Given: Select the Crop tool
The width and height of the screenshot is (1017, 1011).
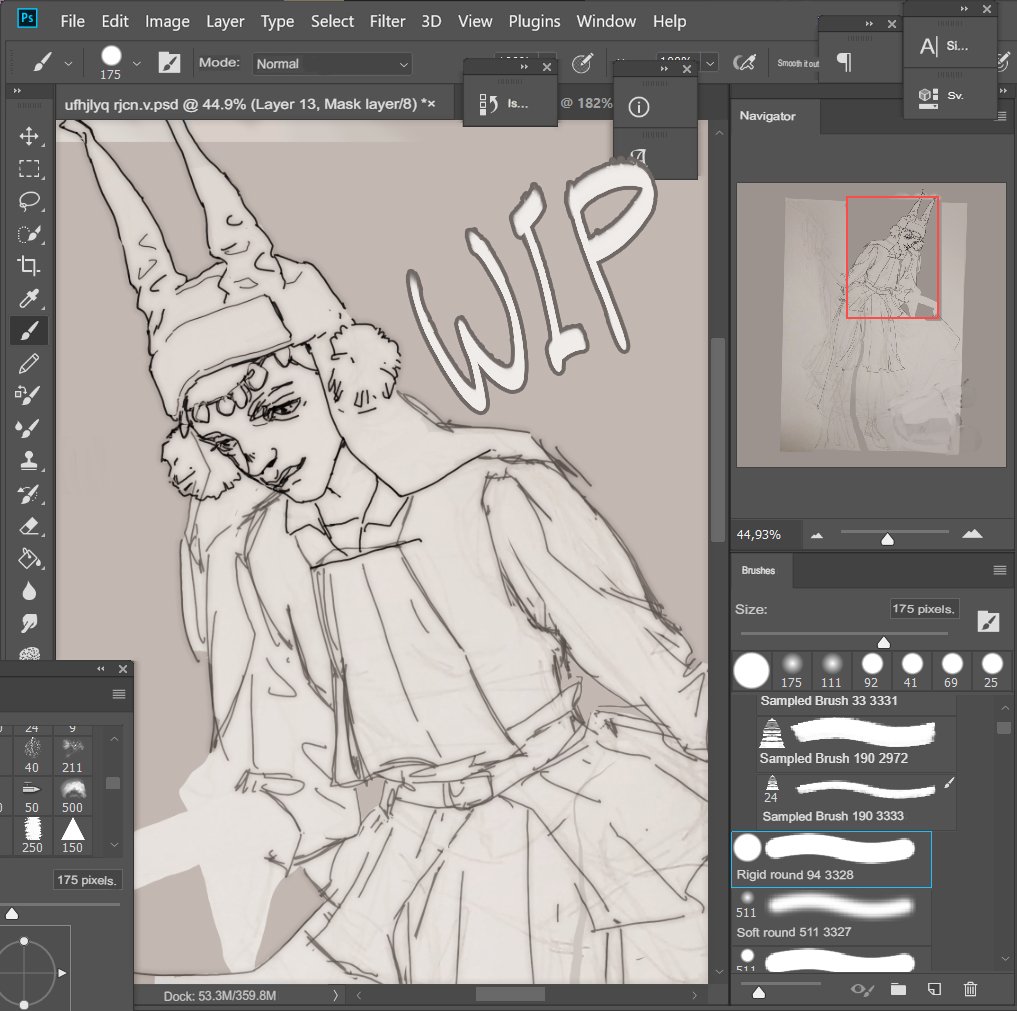Looking at the screenshot, I should click(x=29, y=266).
